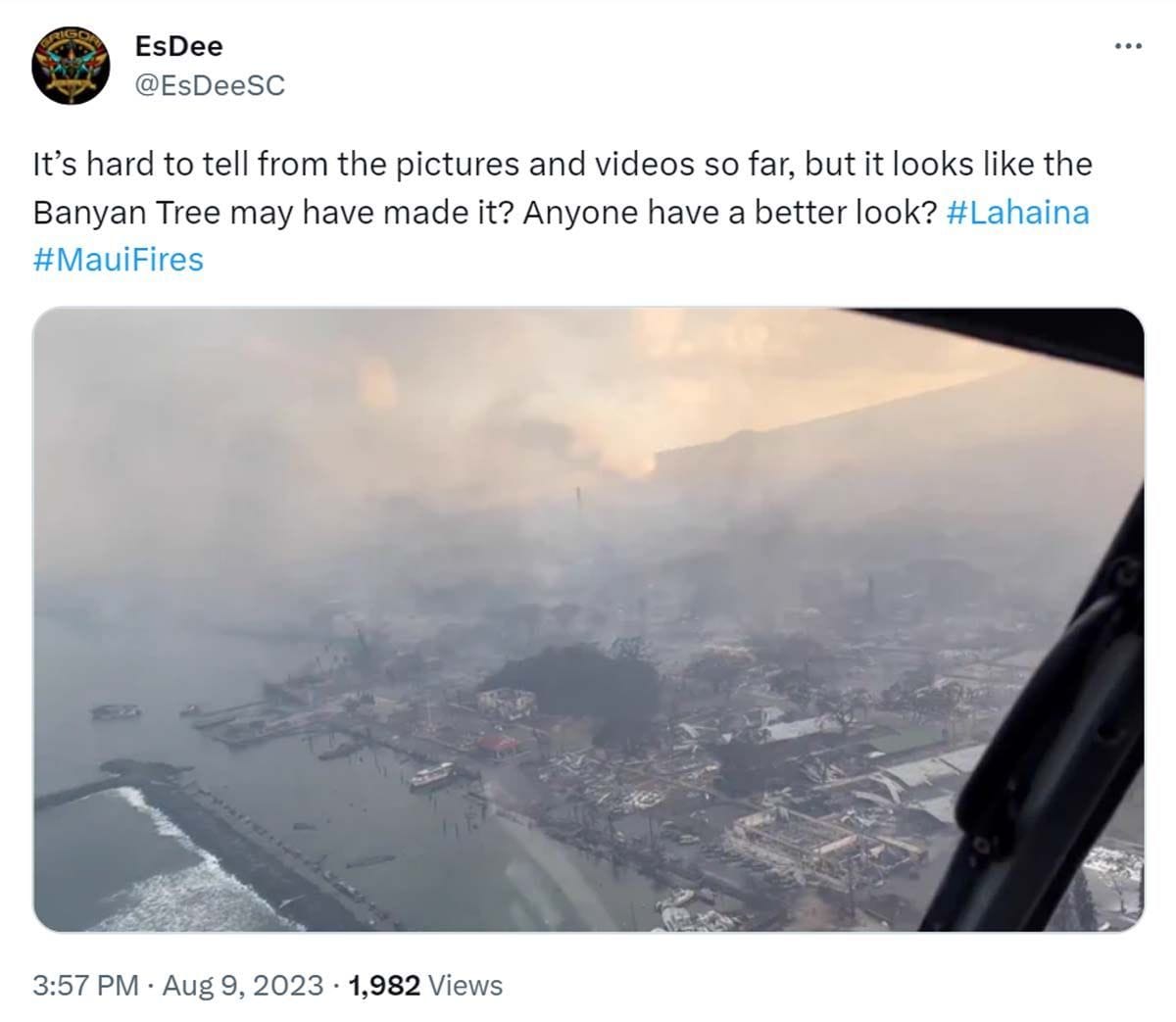Click the sunken boat in open water

[116, 711]
